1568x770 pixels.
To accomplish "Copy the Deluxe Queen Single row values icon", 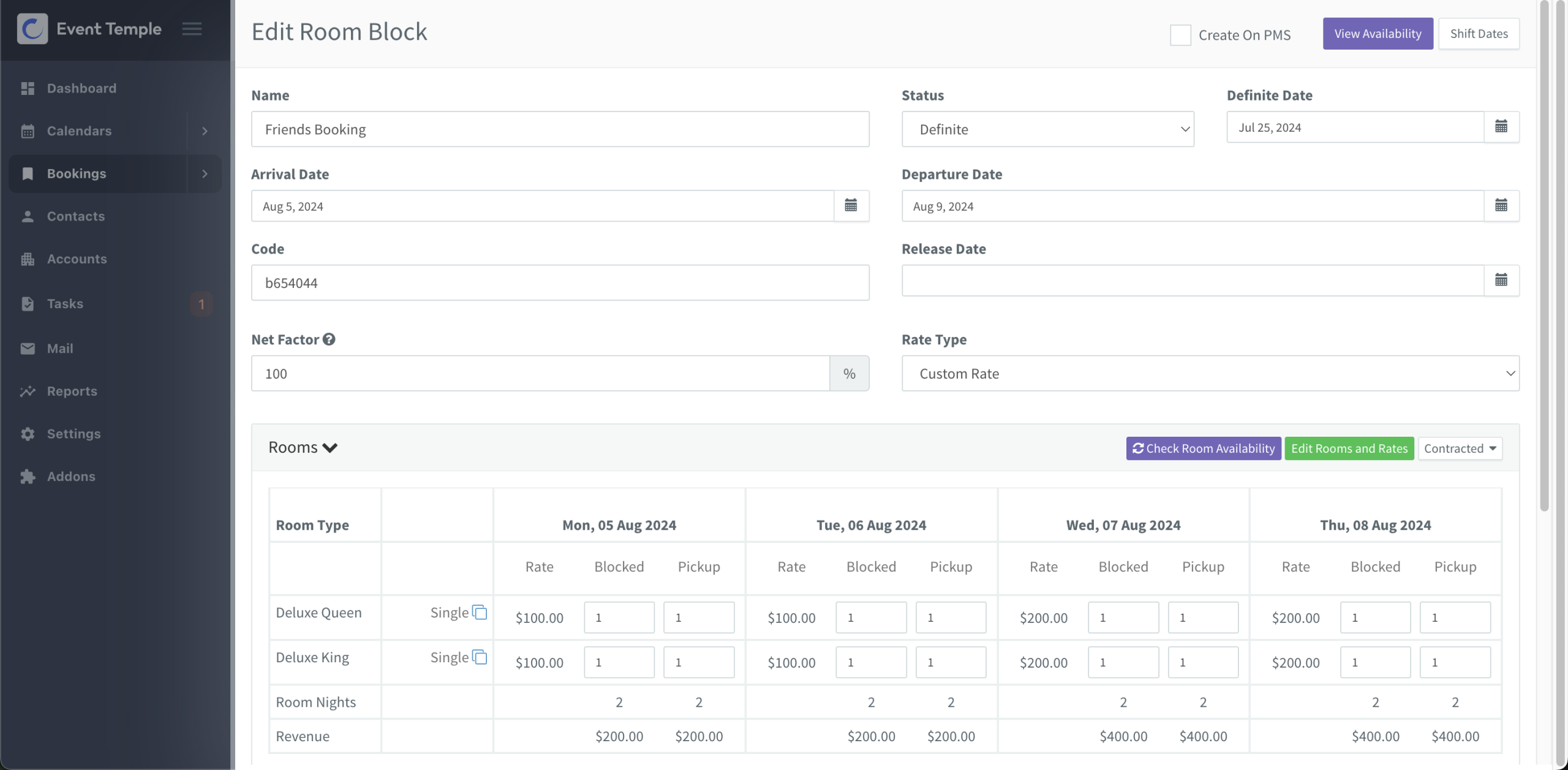I will [480, 612].
